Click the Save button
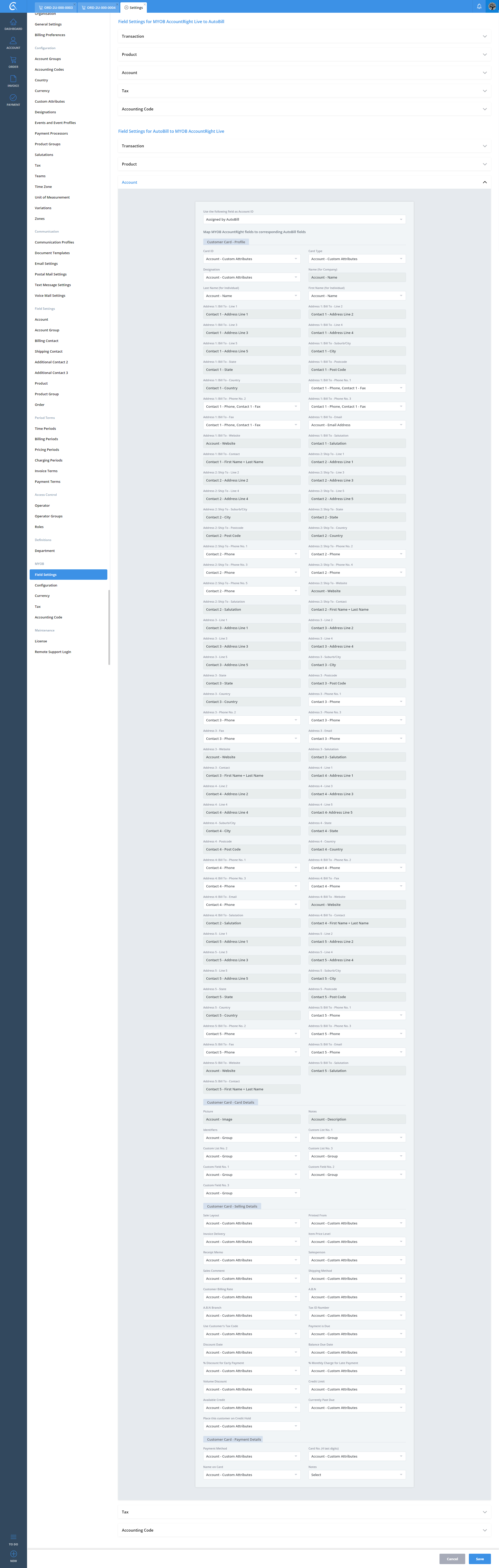Screen dimensions: 499x1568 click(480, 1558)
